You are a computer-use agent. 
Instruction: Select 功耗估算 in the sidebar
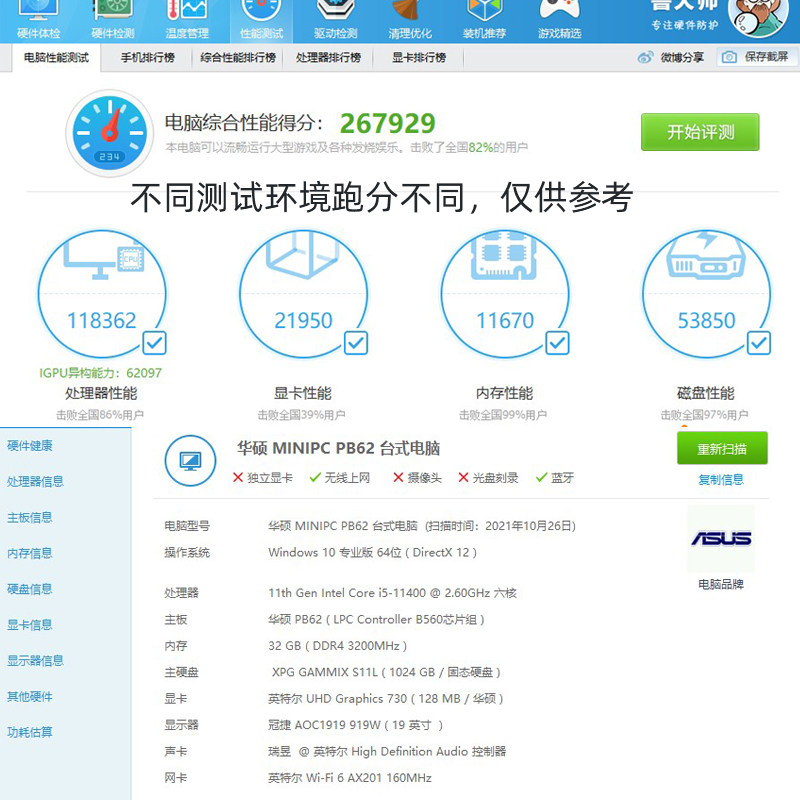point(30,732)
